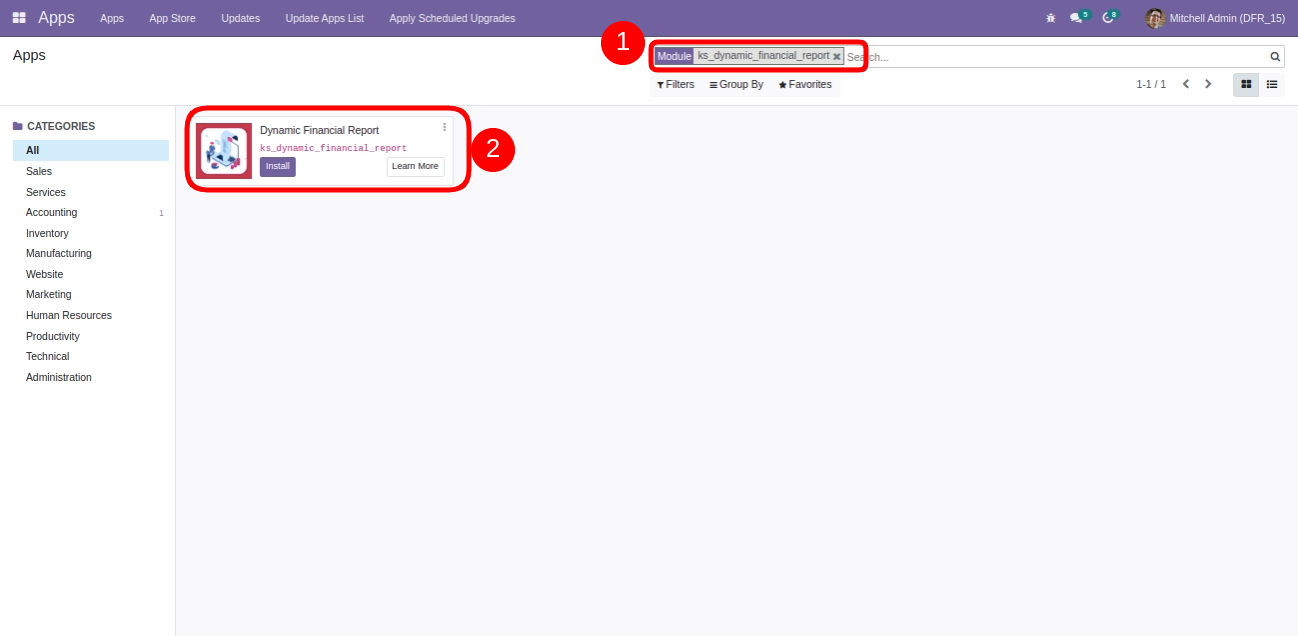Open the Favorites dropdown

(x=805, y=85)
